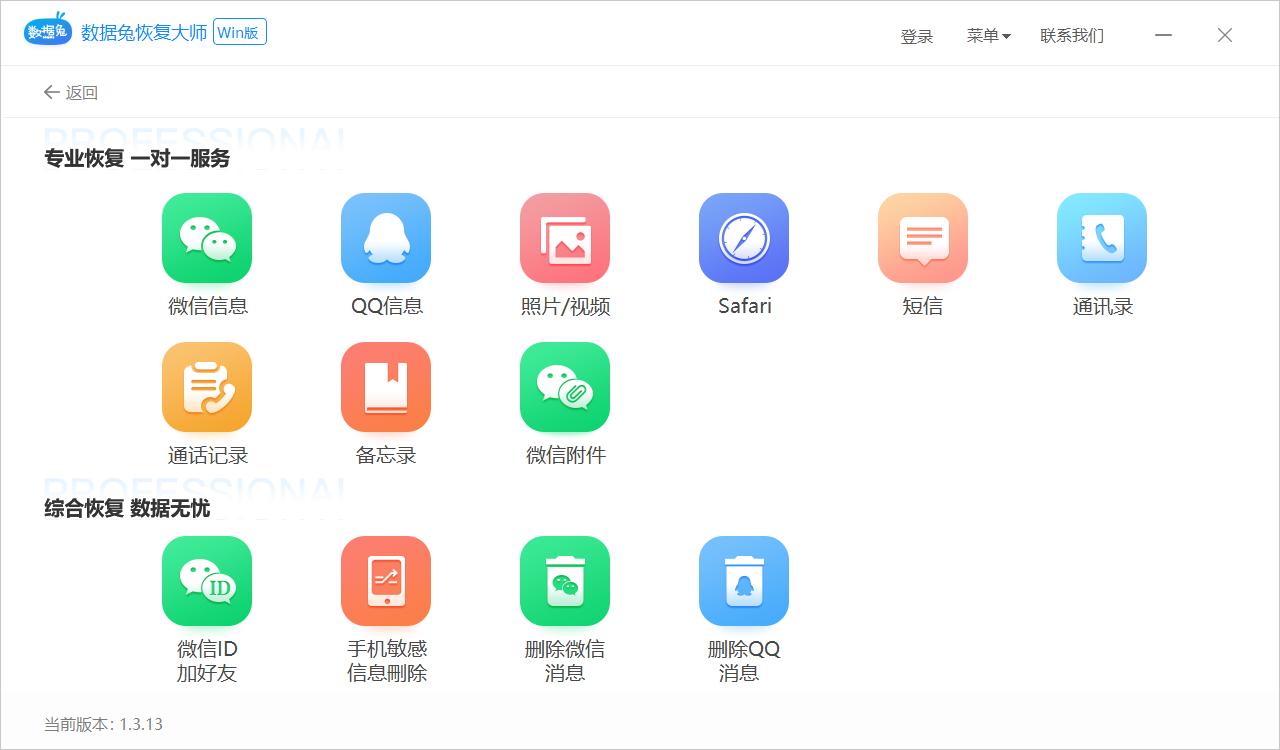Open the 联系我们 menu item
The height and width of the screenshot is (750, 1280).
pos(1072,36)
